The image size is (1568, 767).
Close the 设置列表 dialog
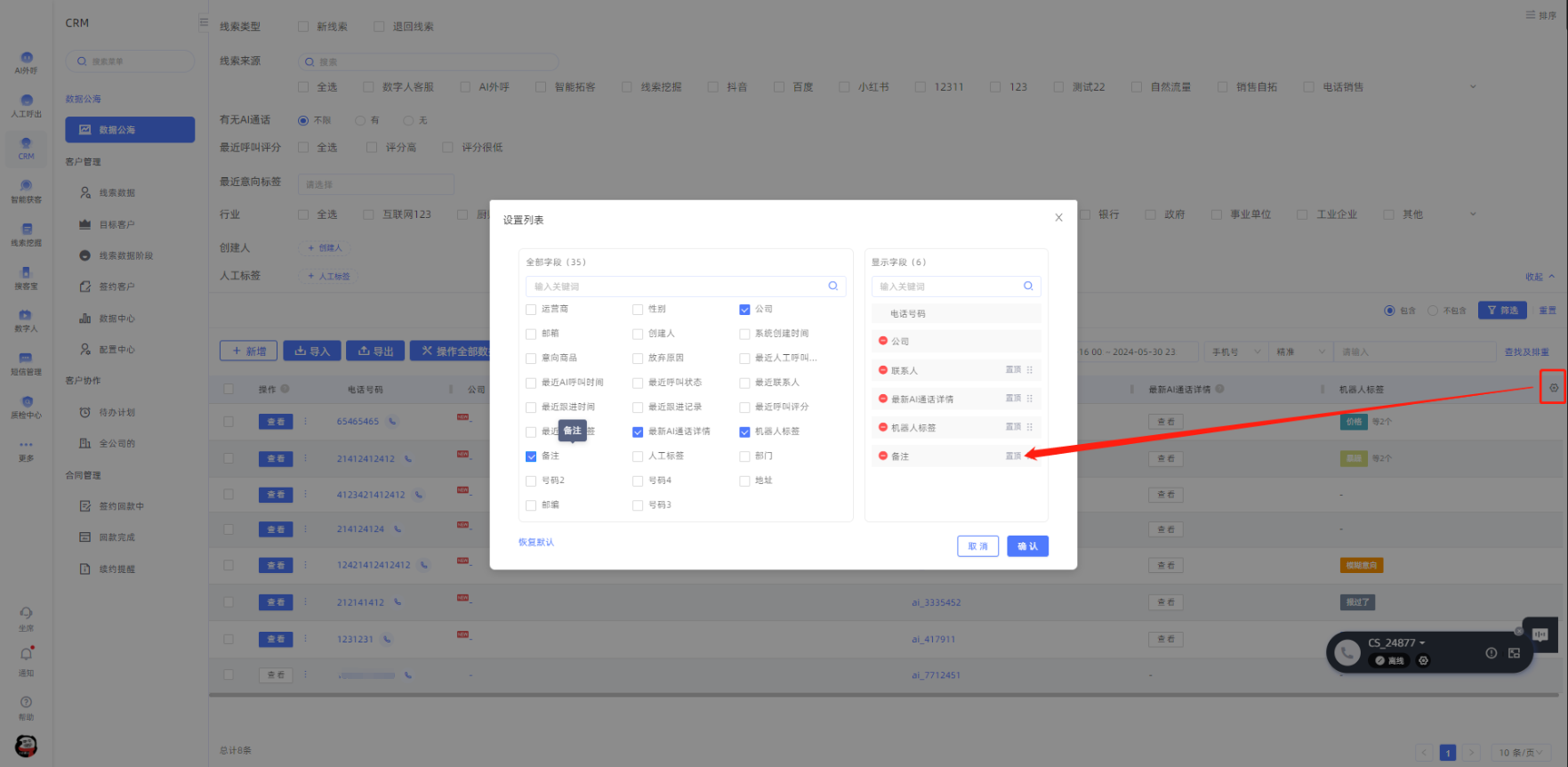pyautogui.click(x=1058, y=218)
